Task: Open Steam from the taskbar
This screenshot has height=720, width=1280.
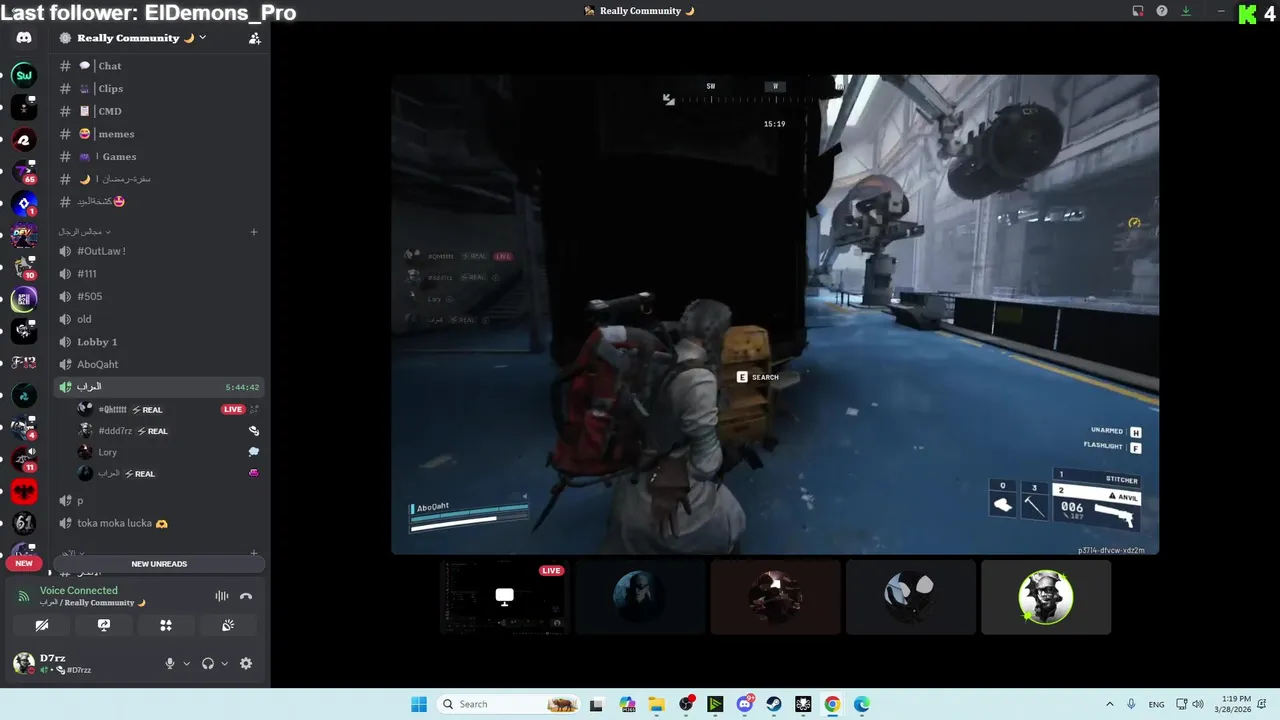Action: tap(774, 704)
